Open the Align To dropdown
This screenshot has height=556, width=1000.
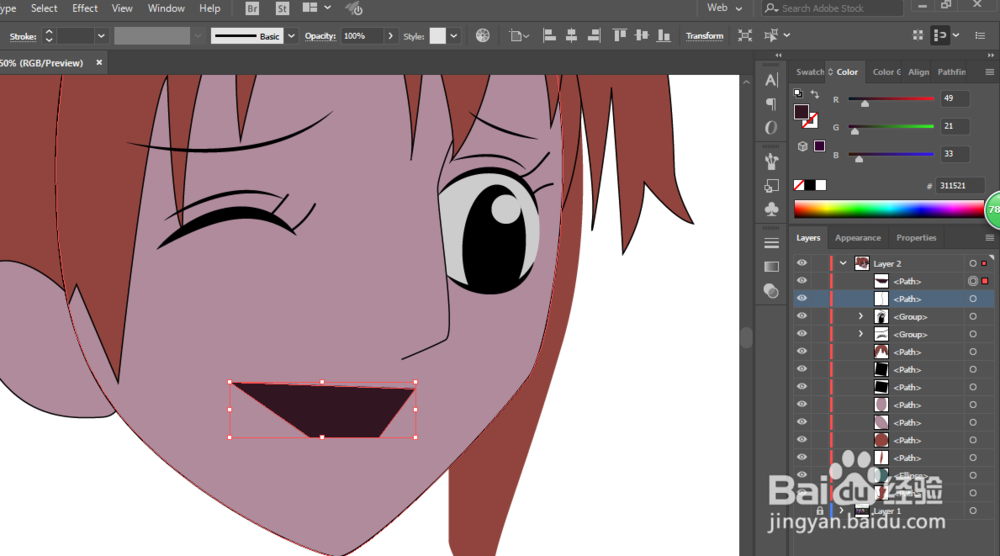coord(519,36)
